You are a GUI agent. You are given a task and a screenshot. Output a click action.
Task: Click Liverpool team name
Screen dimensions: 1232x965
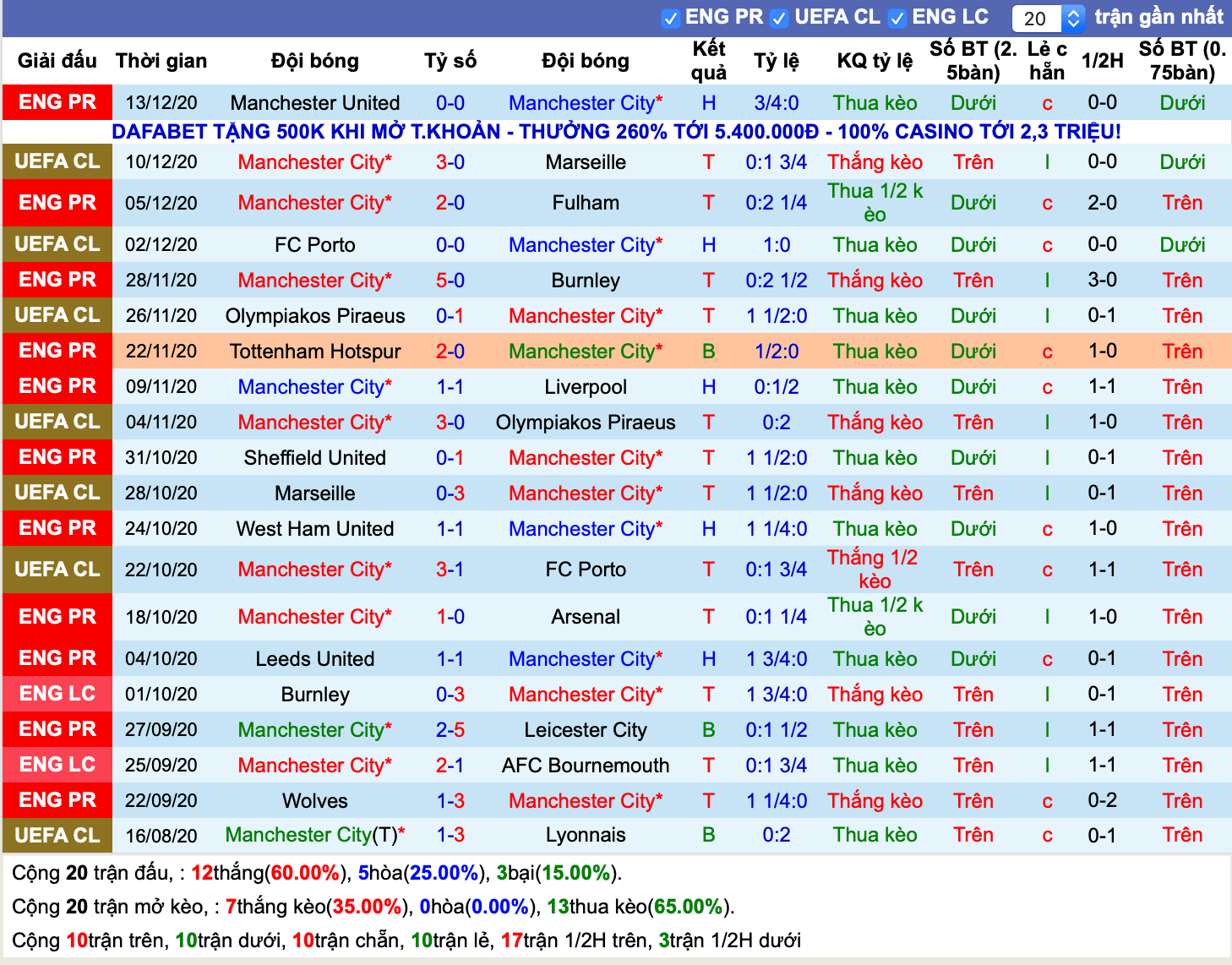click(x=586, y=387)
